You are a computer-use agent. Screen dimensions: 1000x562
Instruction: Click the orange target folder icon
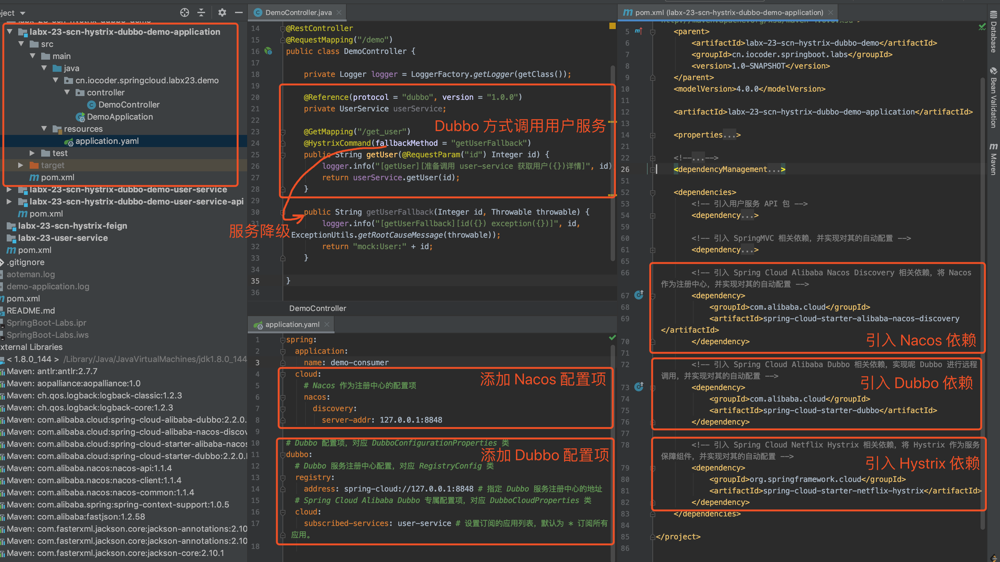point(34,165)
